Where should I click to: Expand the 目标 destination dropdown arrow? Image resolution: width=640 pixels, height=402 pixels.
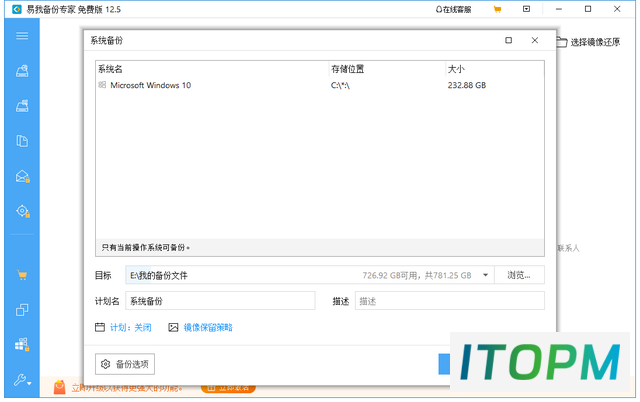tap(485, 275)
